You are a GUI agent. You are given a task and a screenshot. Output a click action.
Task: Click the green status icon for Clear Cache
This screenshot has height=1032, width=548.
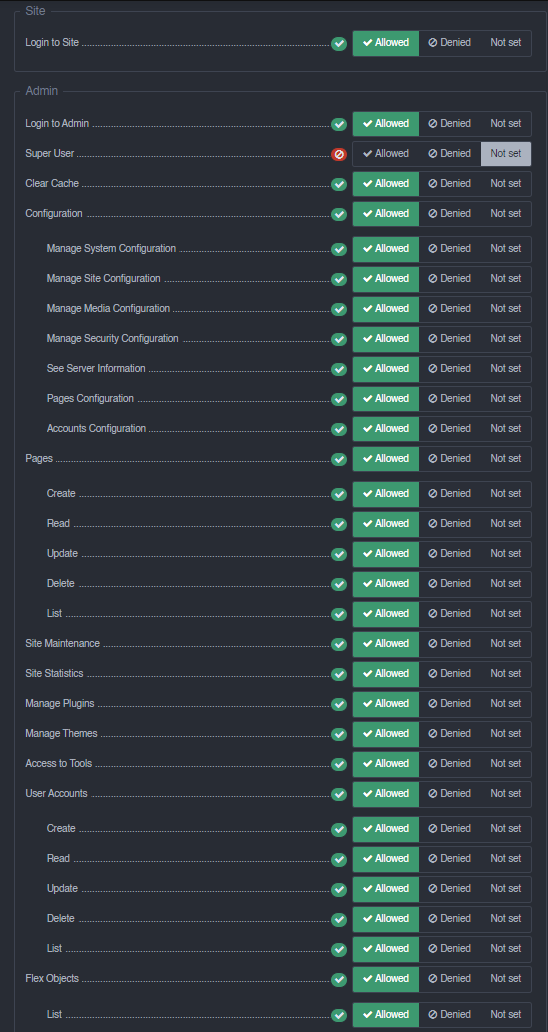pos(339,184)
